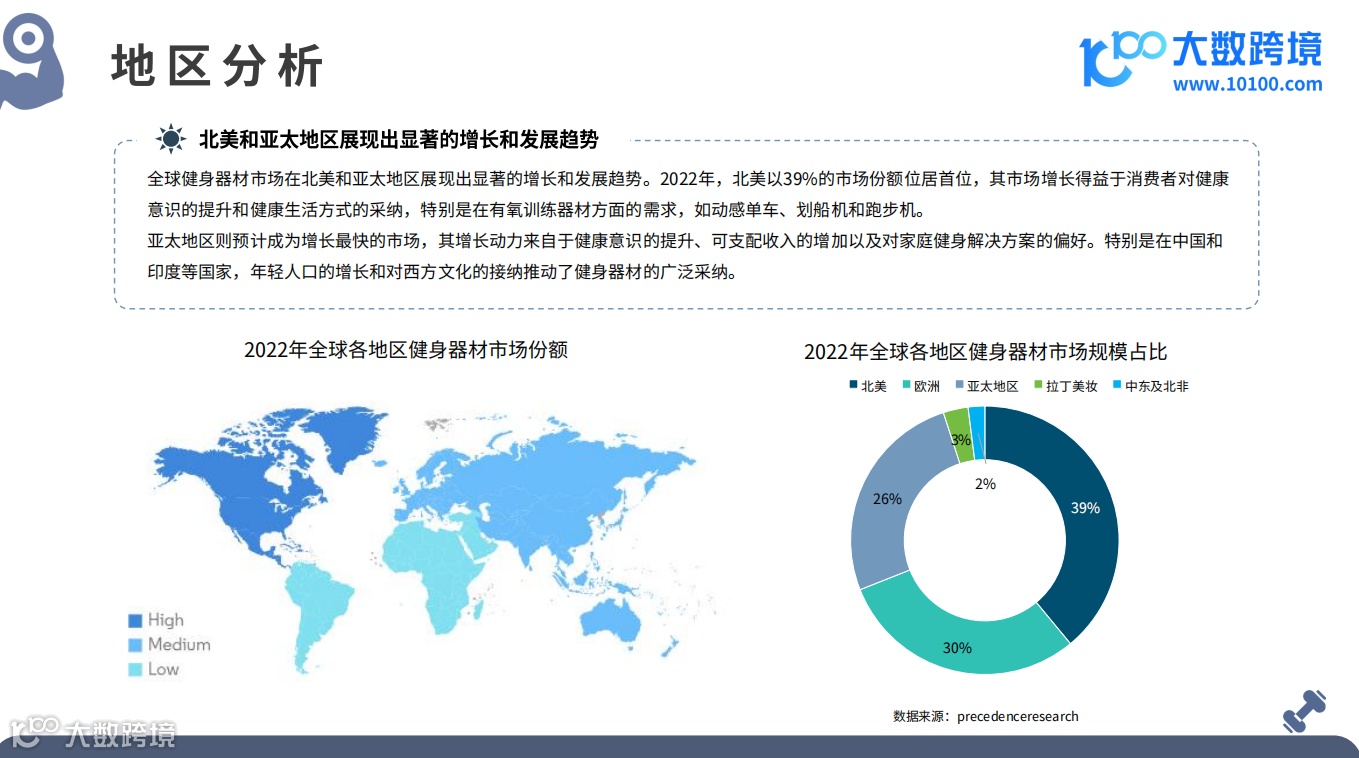Click the 26% donut segment label
The image size is (1359, 758).
click(x=887, y=498)
